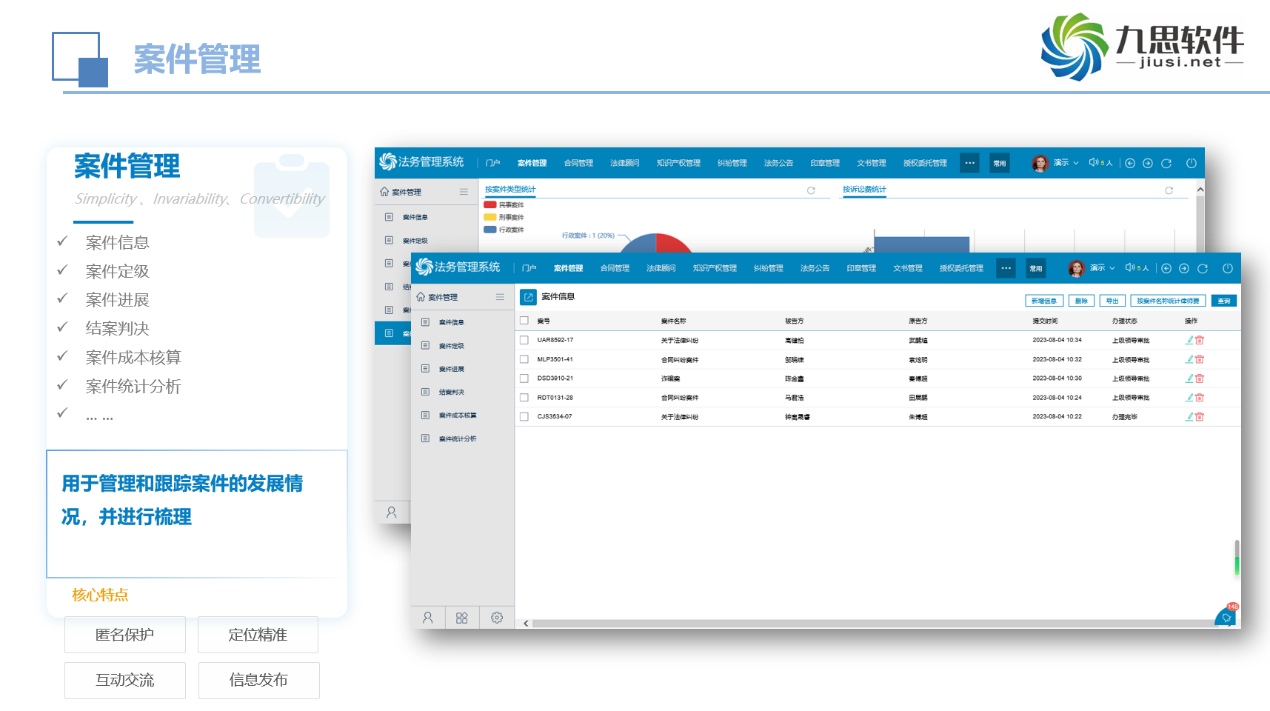Open the more menu (···) in front navigation bar
1270x711 pixels.
pos(1005,268)
